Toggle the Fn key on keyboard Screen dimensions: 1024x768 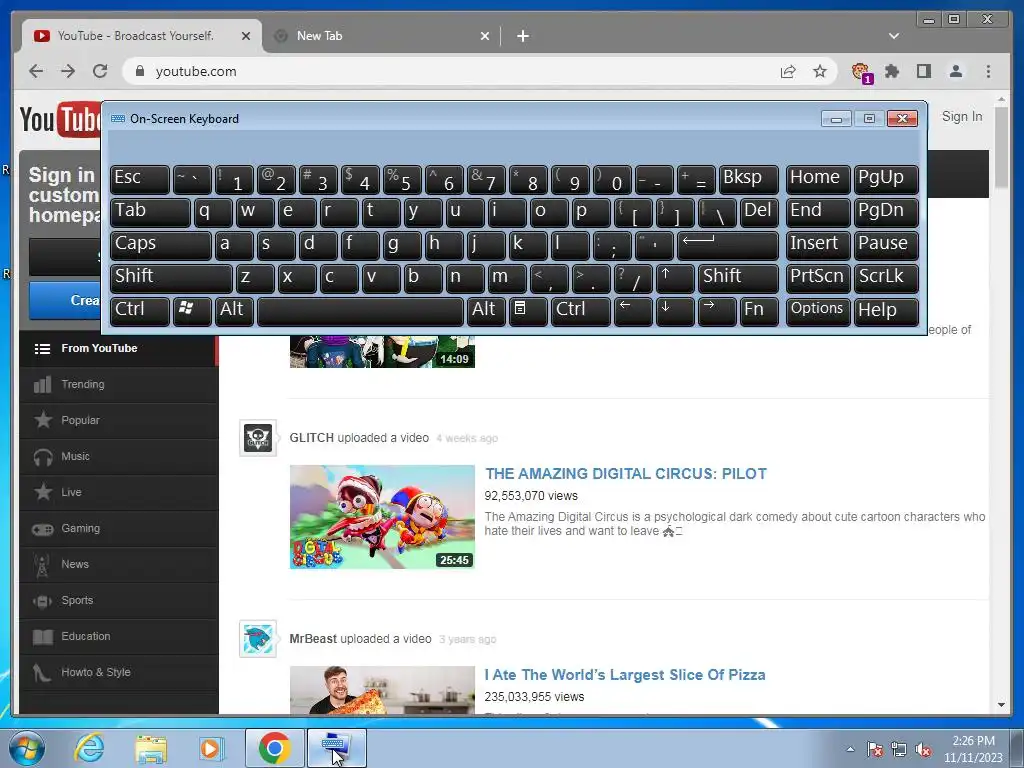(759, 311)
